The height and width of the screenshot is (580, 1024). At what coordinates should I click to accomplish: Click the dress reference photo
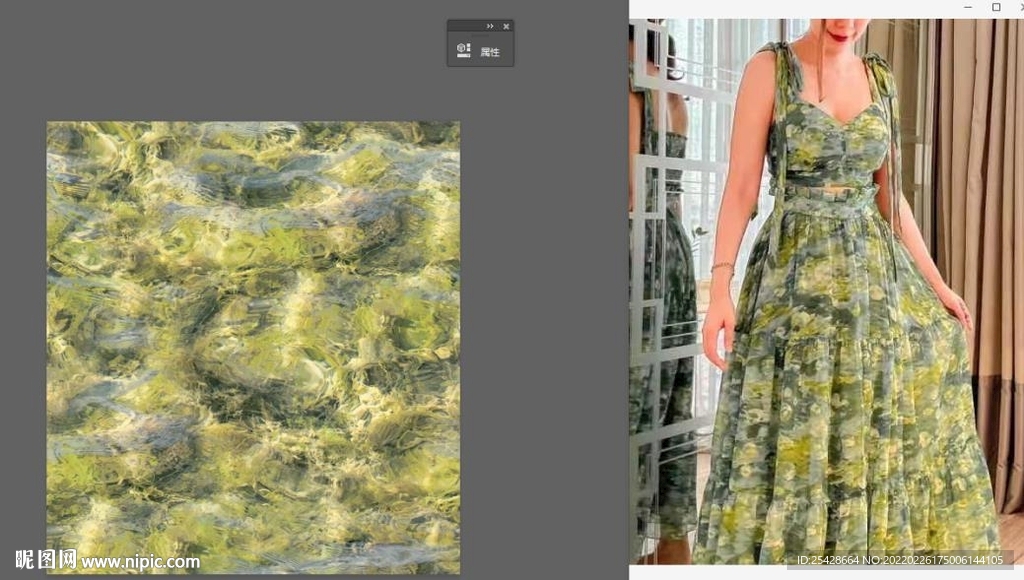(x=826, y=291)
